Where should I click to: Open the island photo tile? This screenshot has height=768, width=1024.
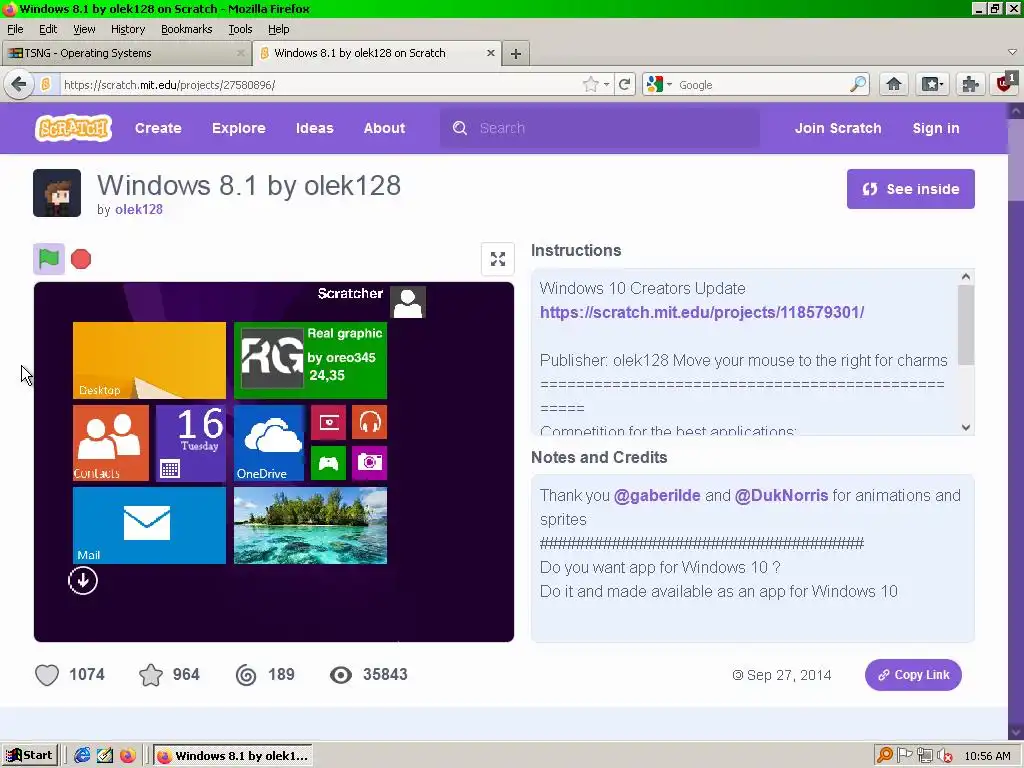[310, 525]
